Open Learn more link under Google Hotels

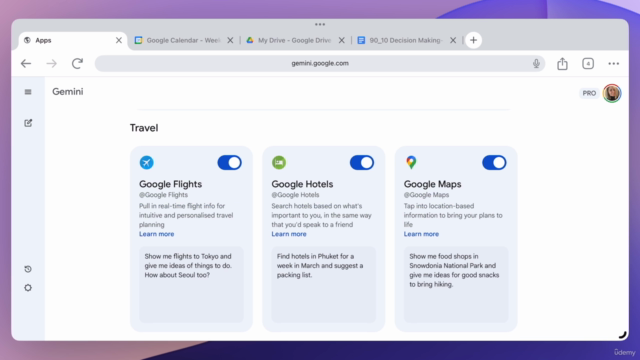(289, 234)
